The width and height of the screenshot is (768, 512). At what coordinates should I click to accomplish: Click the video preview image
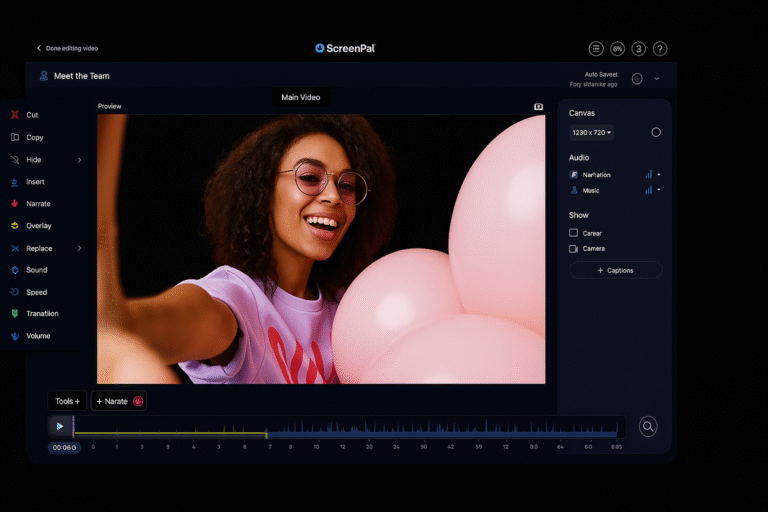(321, 249)
